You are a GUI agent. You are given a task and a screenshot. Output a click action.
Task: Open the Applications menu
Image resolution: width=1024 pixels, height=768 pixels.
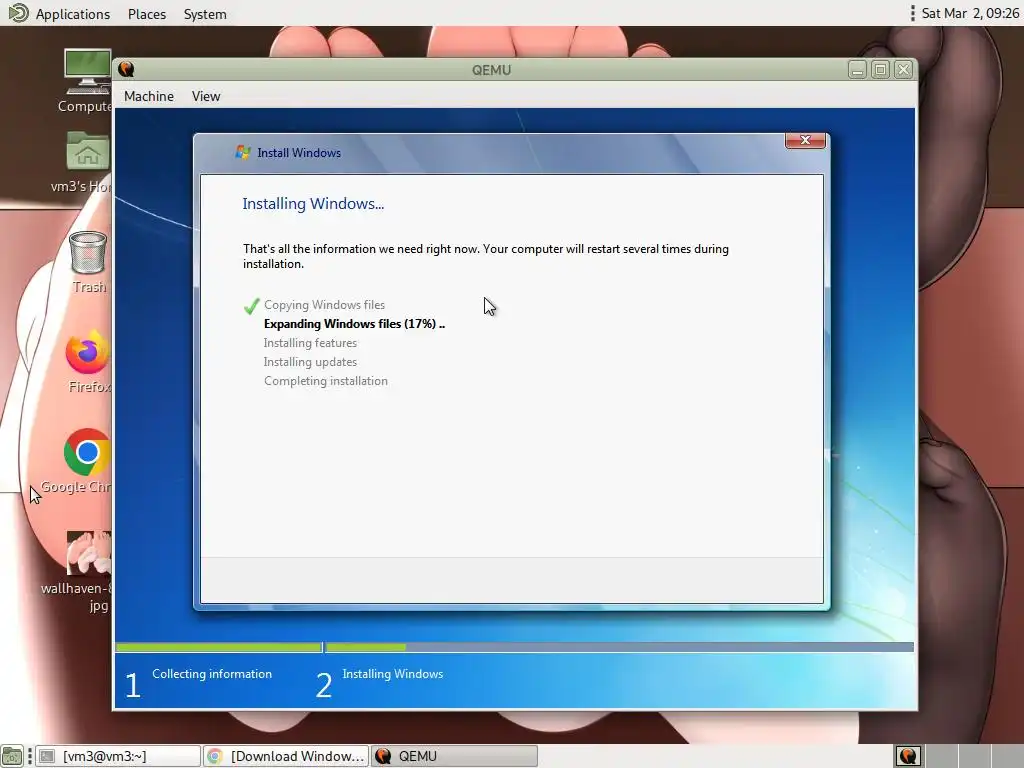(72, 14)
